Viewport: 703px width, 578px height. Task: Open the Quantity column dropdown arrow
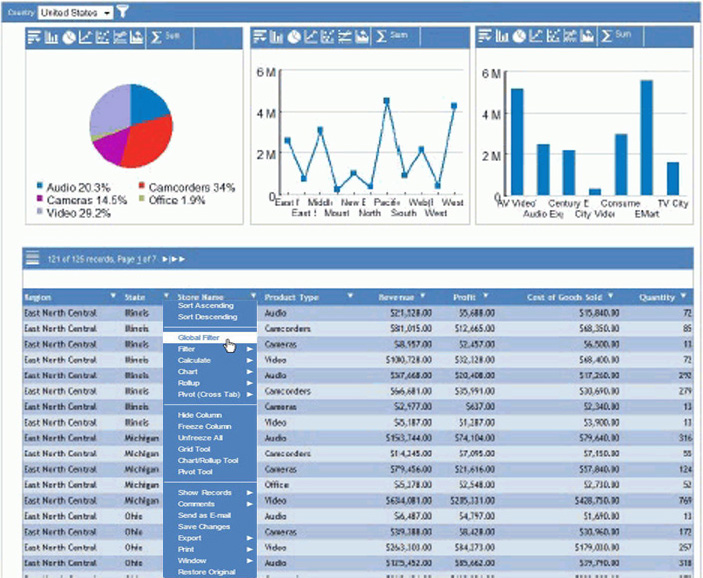[683, 296]
